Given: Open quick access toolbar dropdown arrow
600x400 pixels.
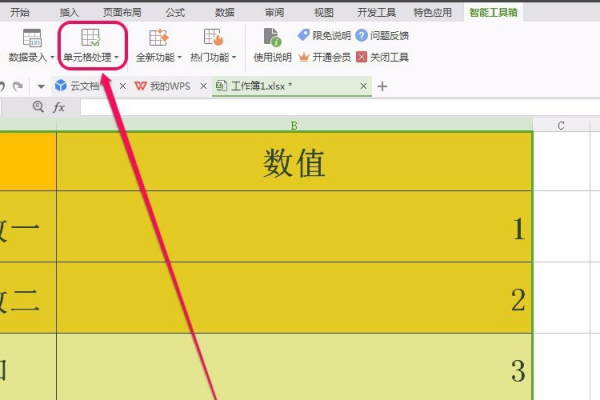Looking at the screenshot, I should (41, 87).
